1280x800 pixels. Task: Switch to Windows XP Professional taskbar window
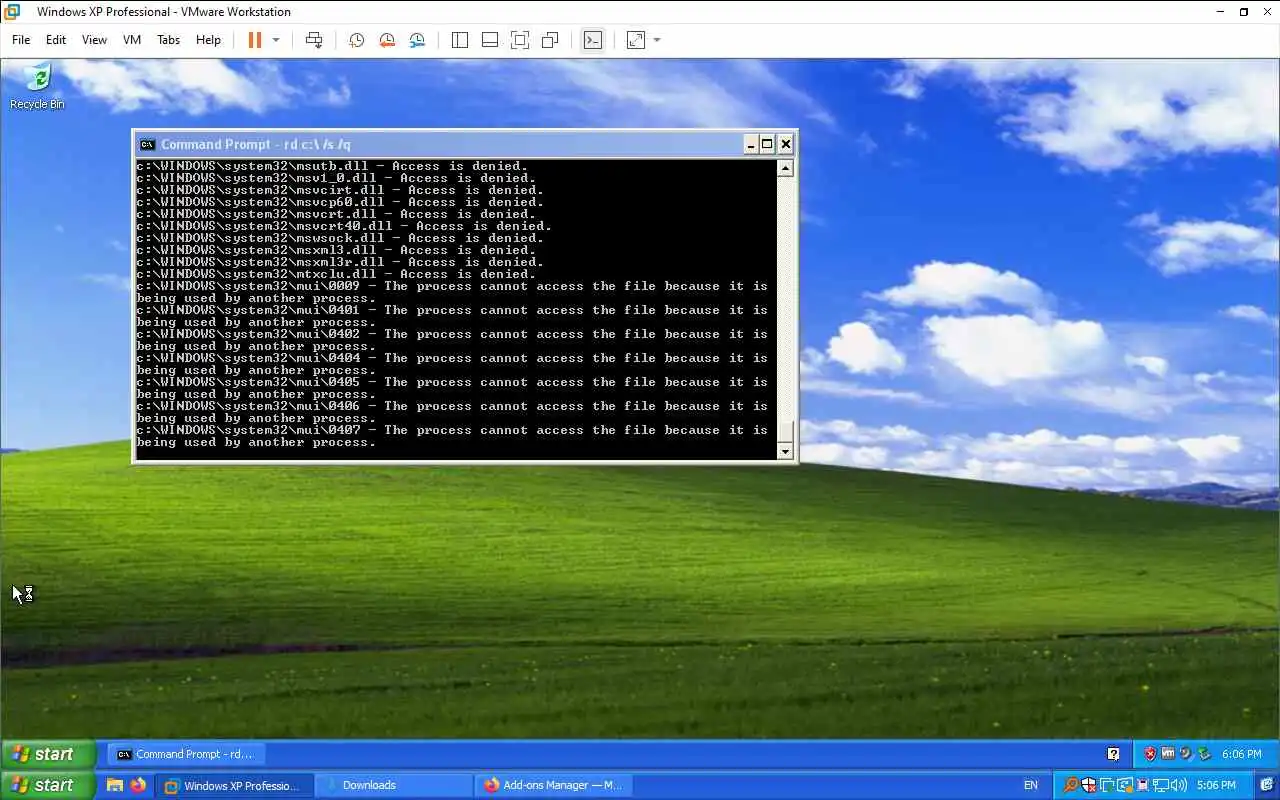pyautogui.click(x=234, y=785)
